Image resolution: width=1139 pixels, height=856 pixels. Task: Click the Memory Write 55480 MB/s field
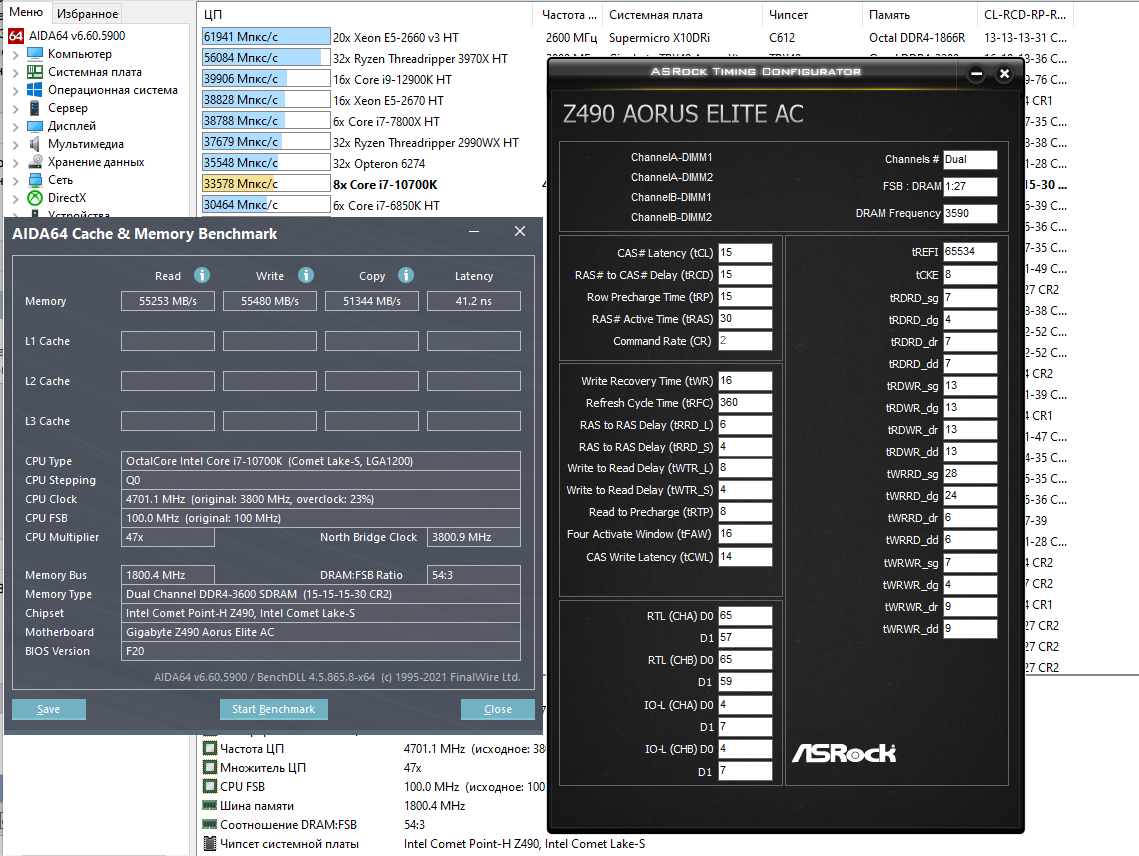(x=269, y=301)
